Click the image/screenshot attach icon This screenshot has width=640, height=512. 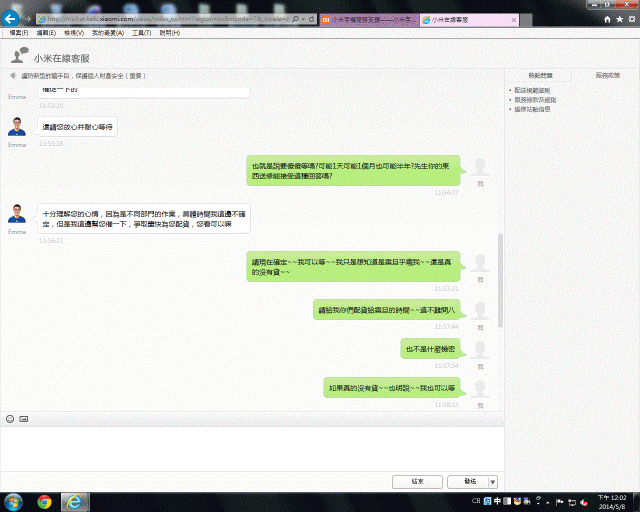tap(24, 419)
